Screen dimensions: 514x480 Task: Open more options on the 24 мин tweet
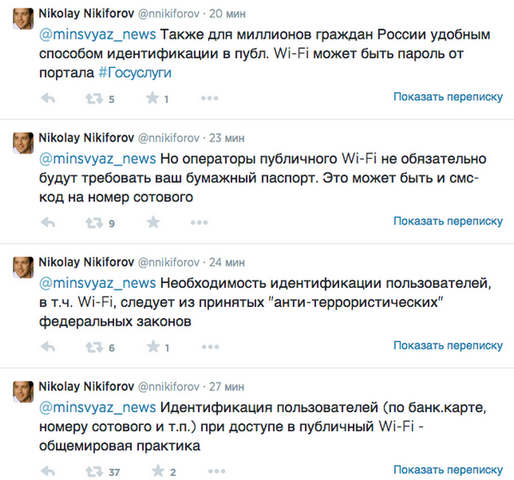click(x=210, y=347)
